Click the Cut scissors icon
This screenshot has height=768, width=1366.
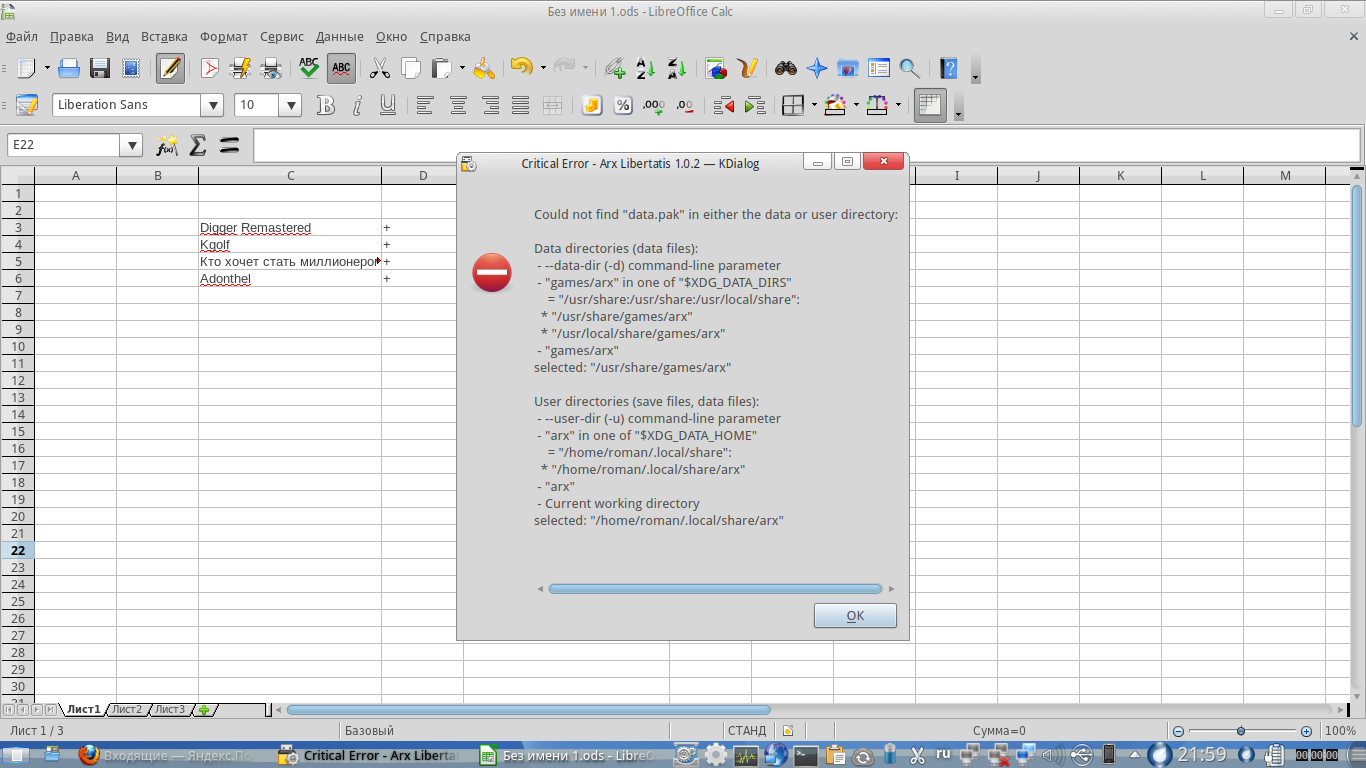pos(379,68)
